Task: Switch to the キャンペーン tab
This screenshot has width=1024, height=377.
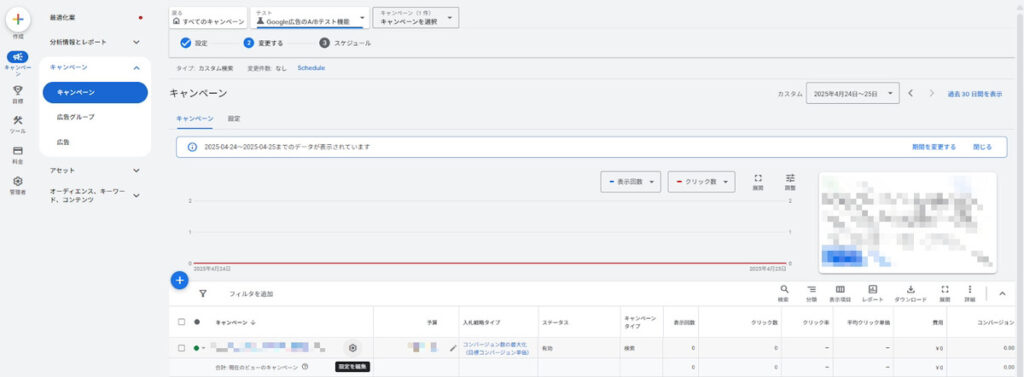Action: click(x=195, y=119)
